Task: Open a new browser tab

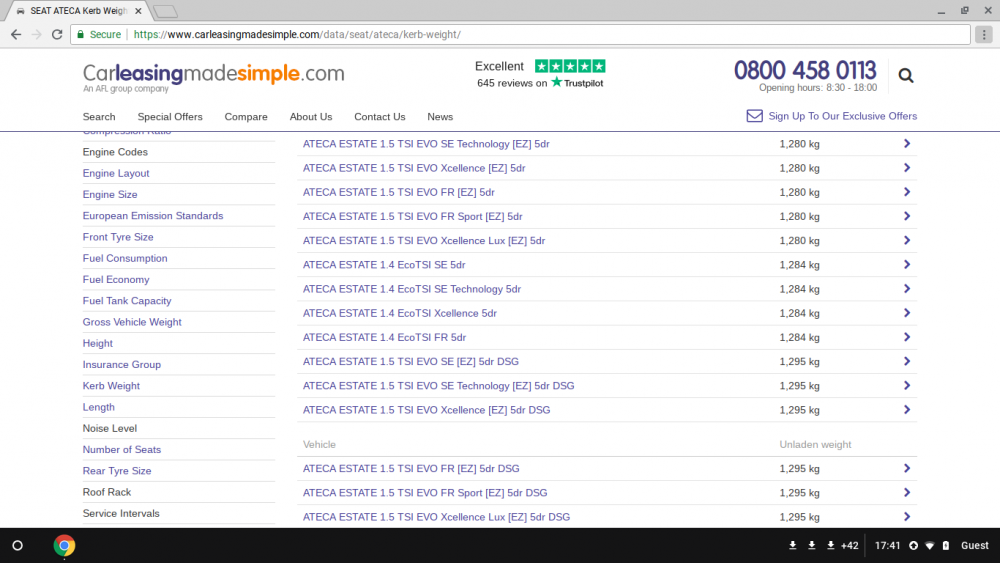Action: click(166, 11)
